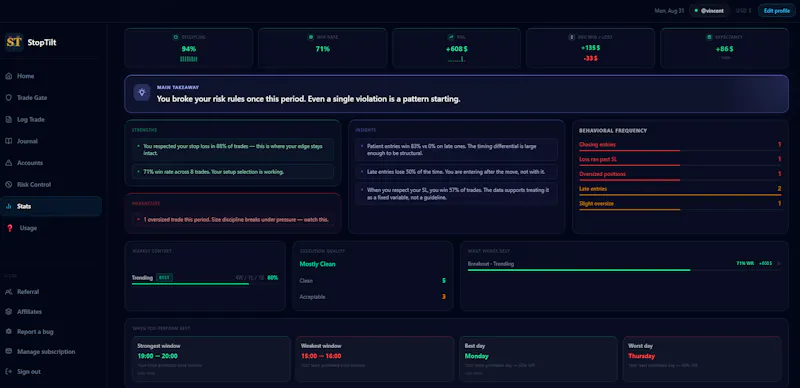Click the +608 $ PnL value

tap(456, 49)
